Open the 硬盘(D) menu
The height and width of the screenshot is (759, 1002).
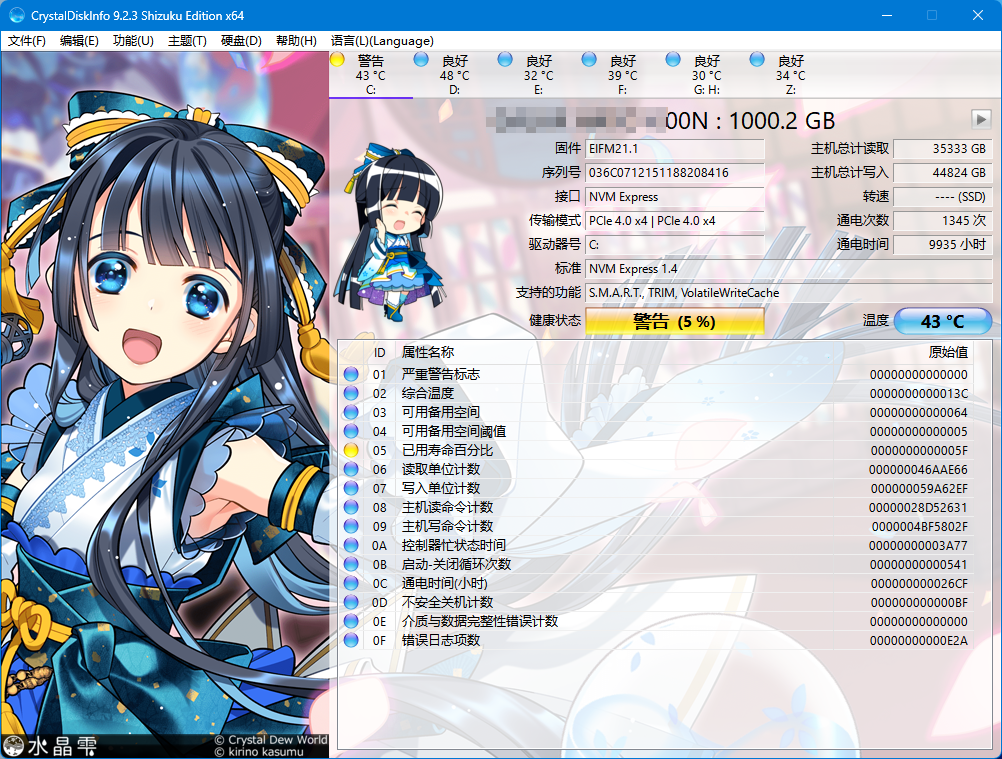(241, 41)
